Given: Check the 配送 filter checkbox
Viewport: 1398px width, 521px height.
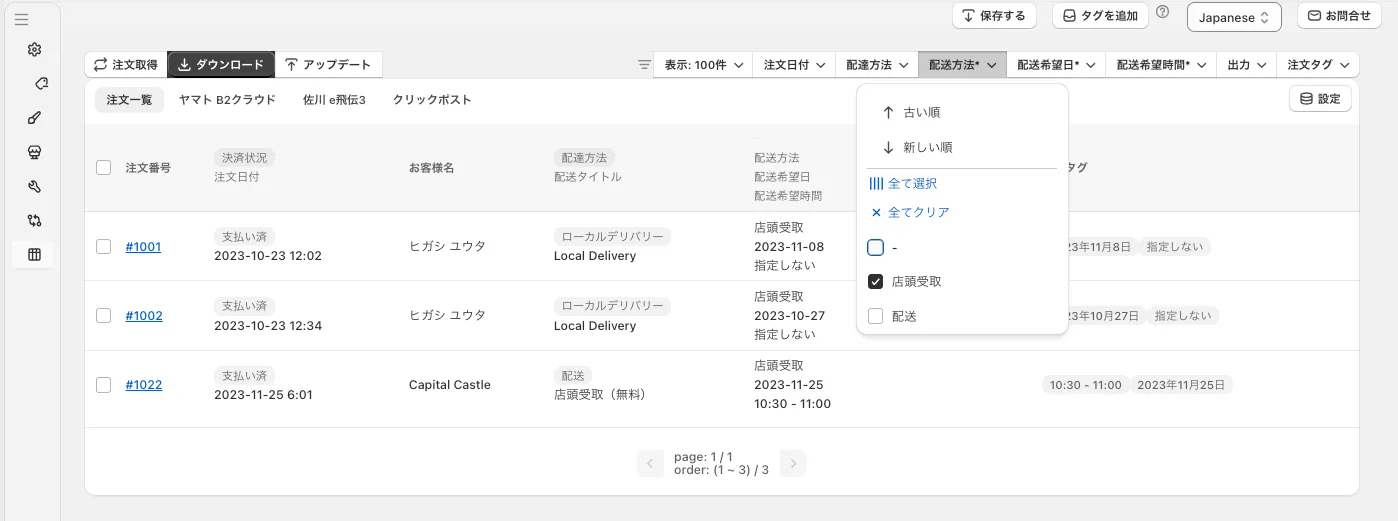Looking at the screenshot, I should click(x=876, y=316).
